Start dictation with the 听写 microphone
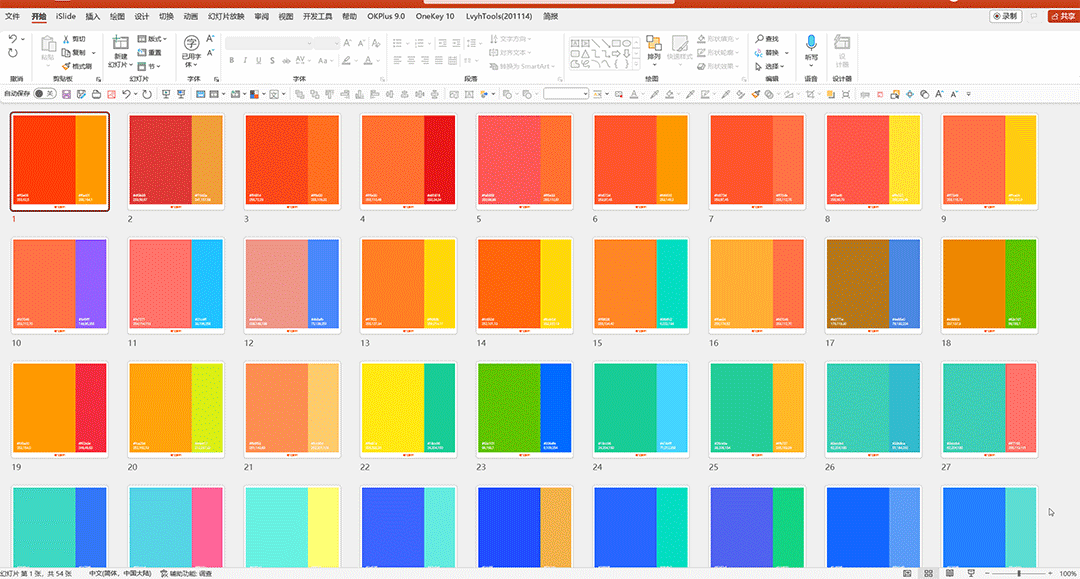Image resolution: width=1080 pixels, height=579 pixels. 811,48
